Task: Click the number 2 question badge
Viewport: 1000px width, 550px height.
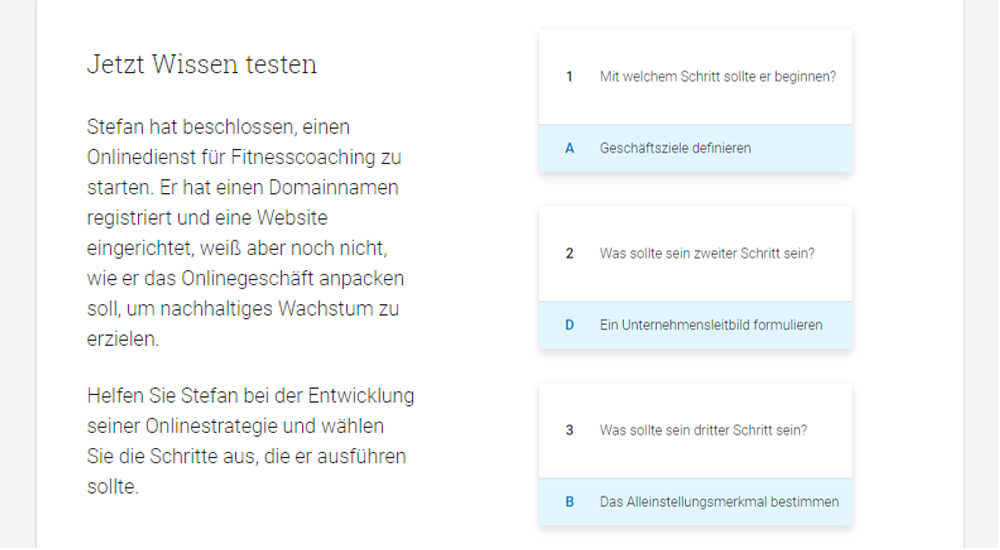Action: click(x=570, y=253)
